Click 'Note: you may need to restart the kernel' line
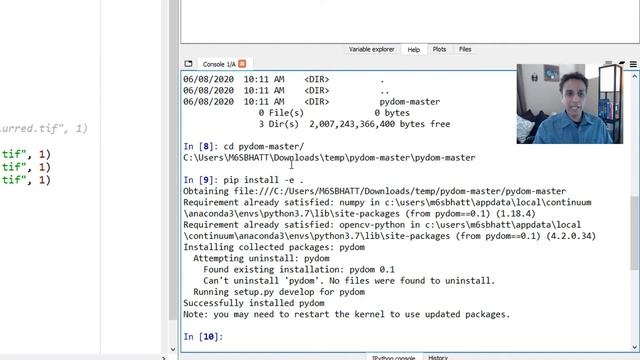Screen dimensions: 640x360 tap(347, 314)
